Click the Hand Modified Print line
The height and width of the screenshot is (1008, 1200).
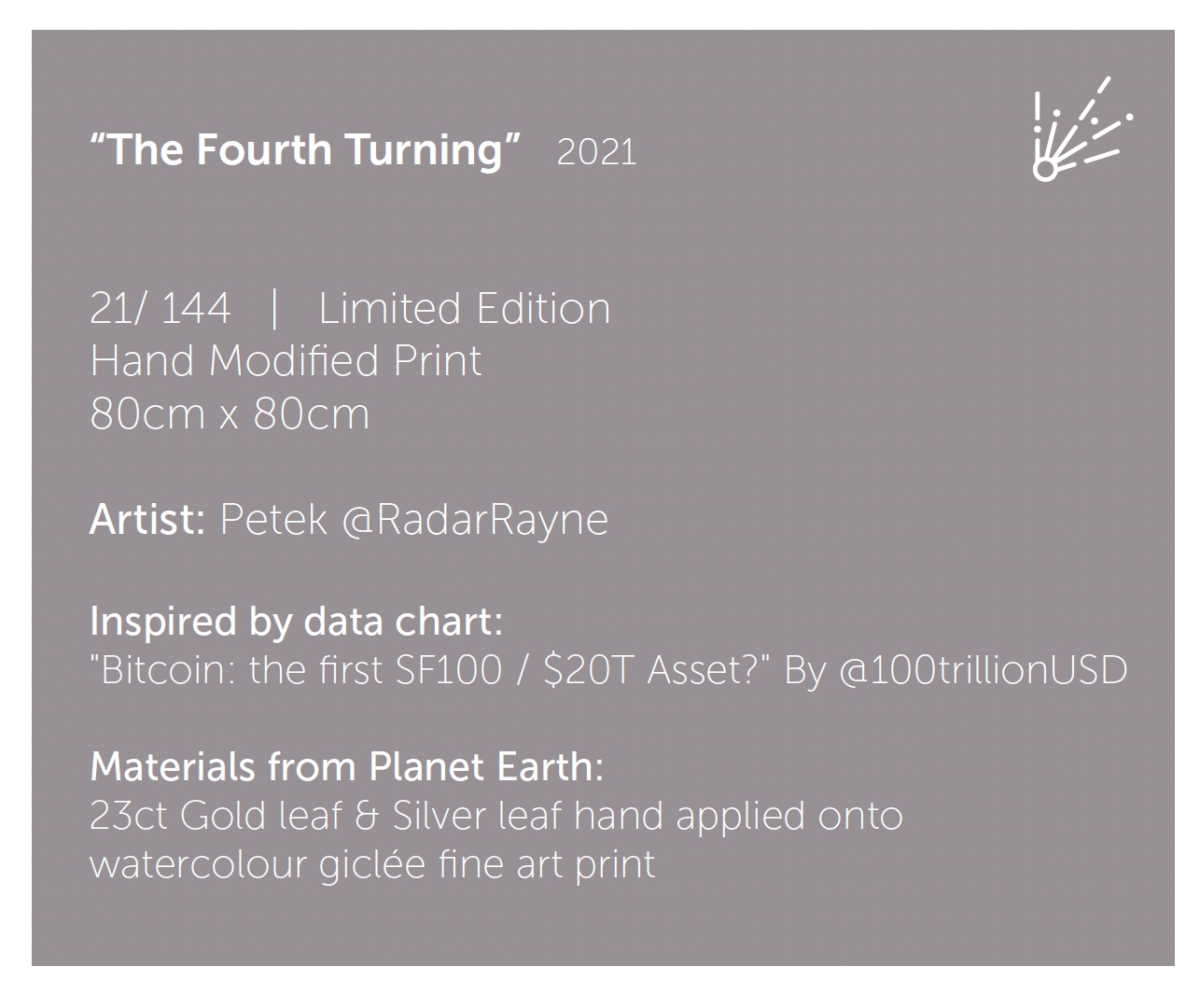286,361
